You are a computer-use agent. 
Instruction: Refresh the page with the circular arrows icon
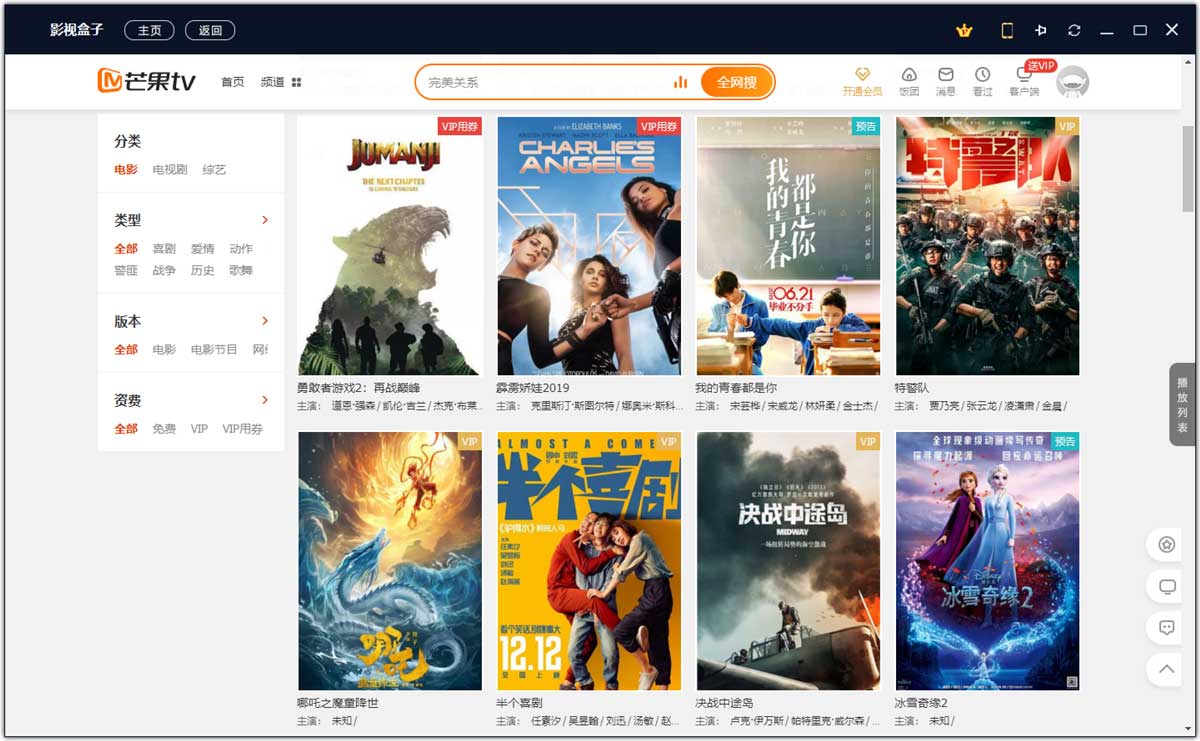click(x=1074, y=30)
